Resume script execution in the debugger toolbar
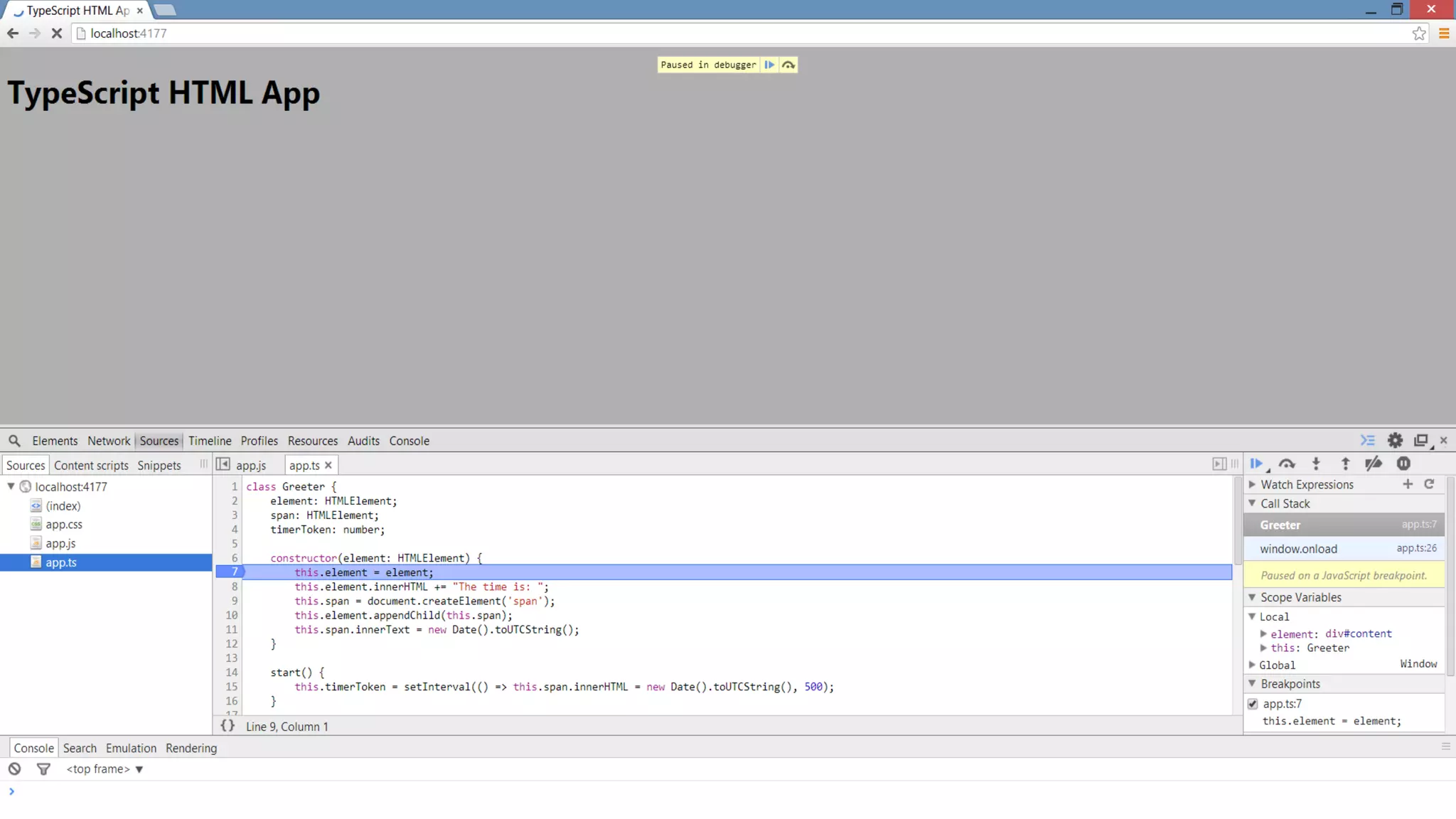This screenshot has height=819, width=1456. pos(1257,464)
